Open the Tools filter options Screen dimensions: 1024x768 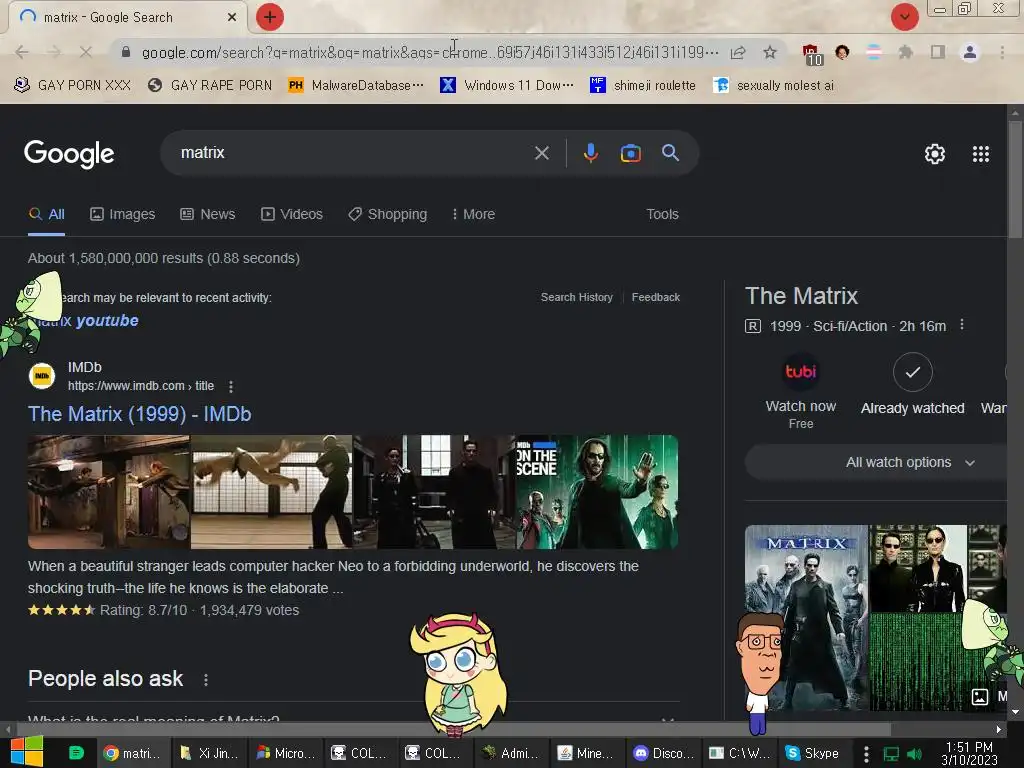(662, 214)
